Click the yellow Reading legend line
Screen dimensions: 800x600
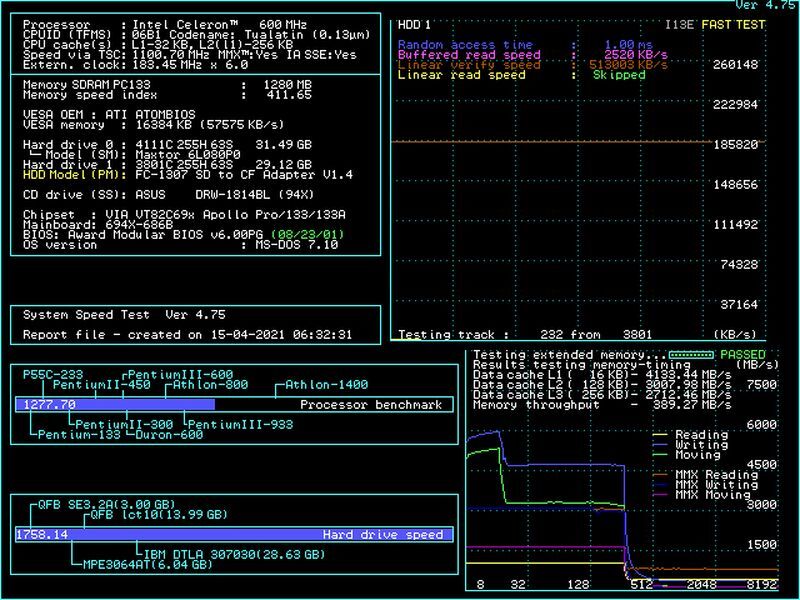pyautogui.click(x=660, y=435)
